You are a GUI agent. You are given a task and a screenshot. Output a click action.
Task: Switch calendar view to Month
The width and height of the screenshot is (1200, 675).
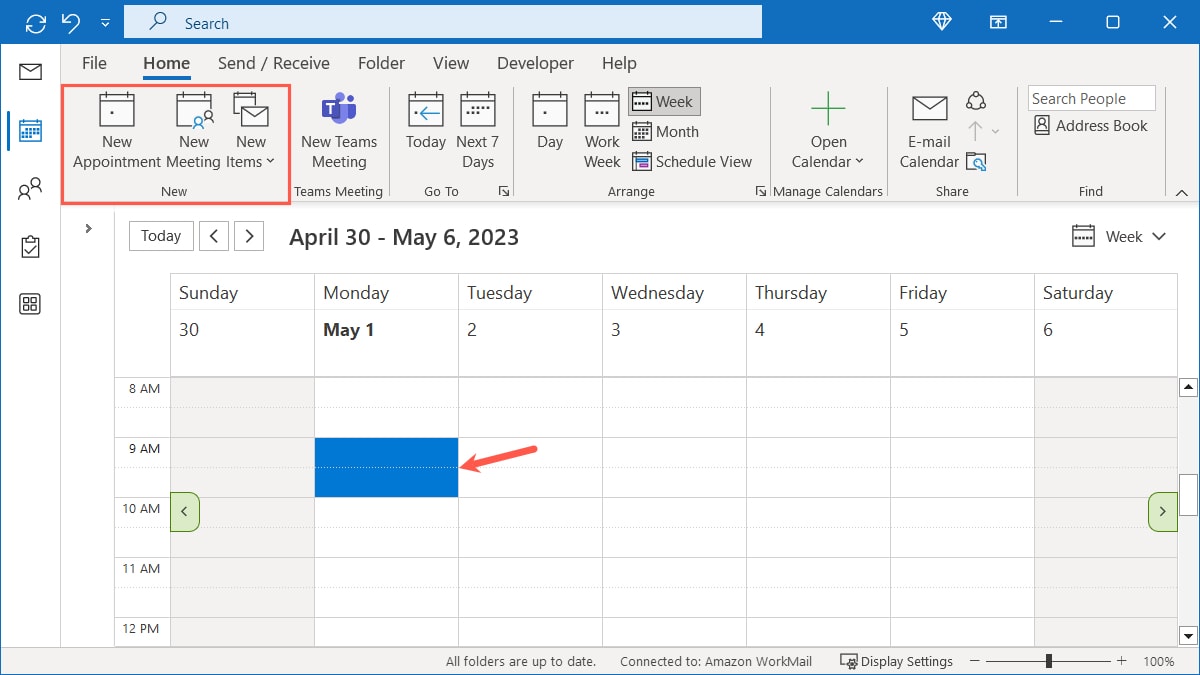pyautogui.click(x=666, y=131)
